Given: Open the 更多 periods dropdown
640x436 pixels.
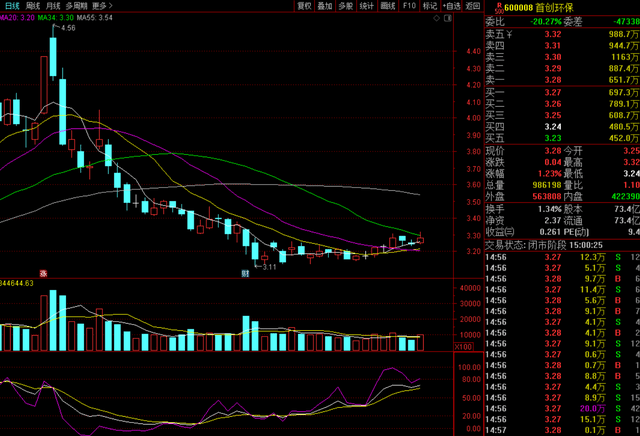Looking at the screenshot, I should coord(102,6).
